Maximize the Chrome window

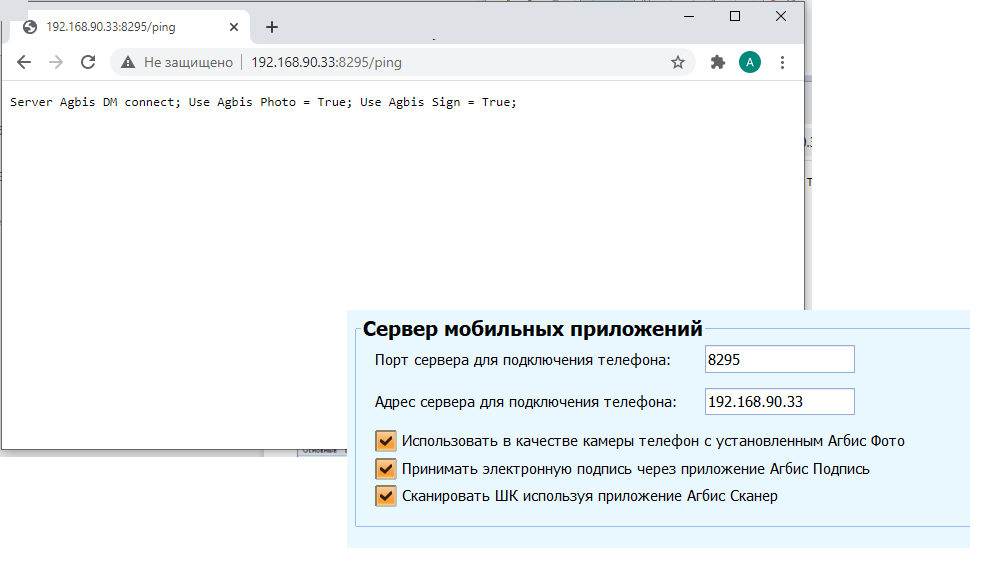(735, 16)
